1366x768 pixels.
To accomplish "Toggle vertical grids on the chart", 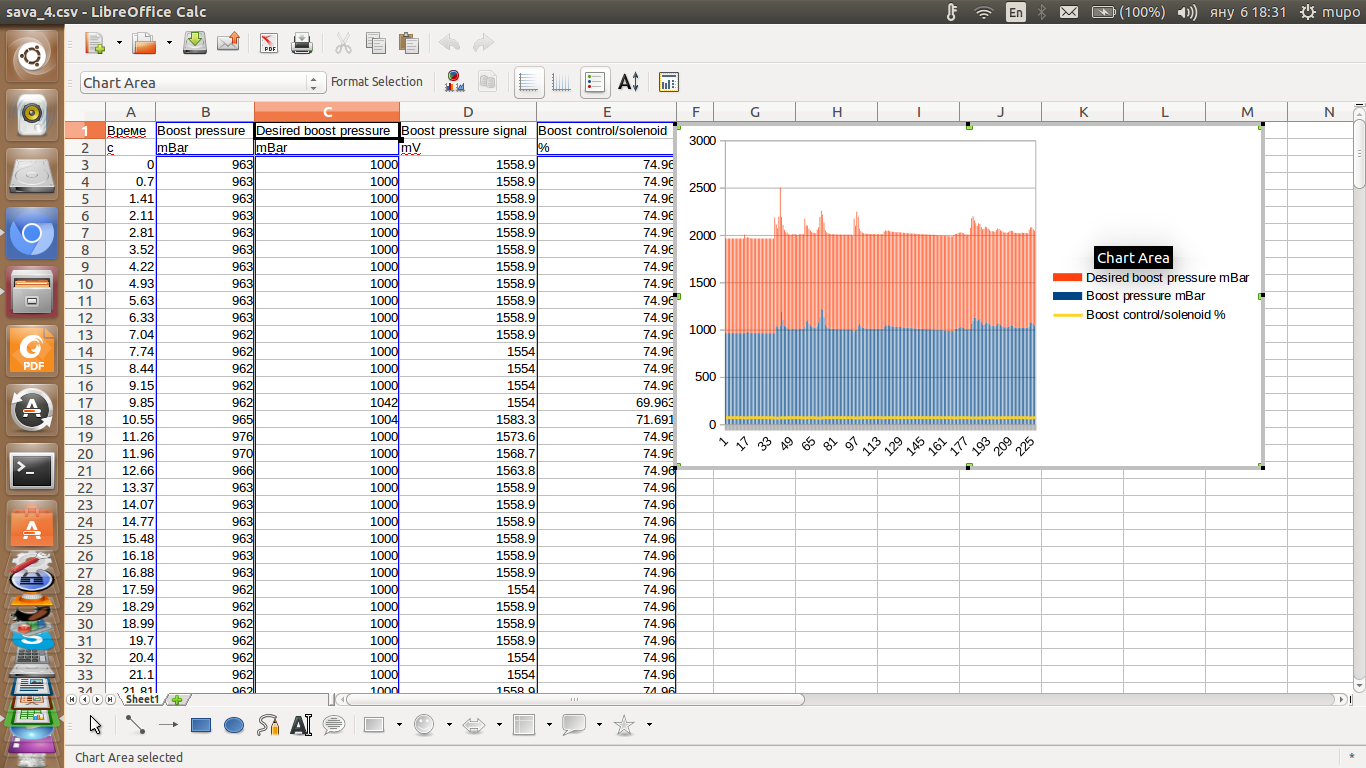I will [x=561, y=82].
